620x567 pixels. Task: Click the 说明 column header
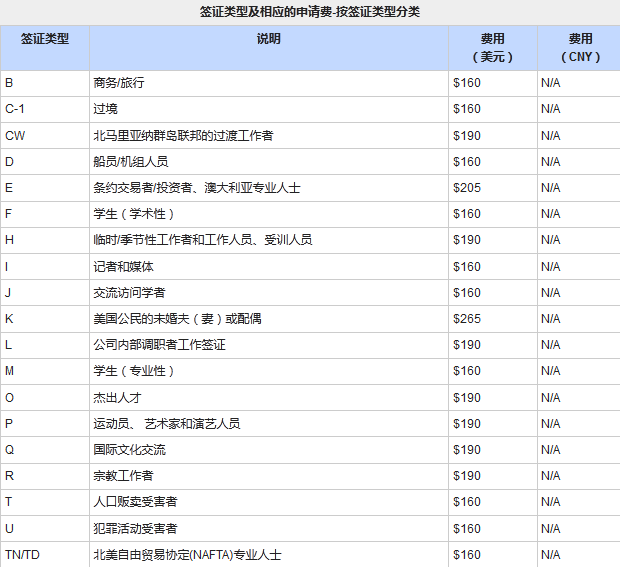tap(268, 39)
